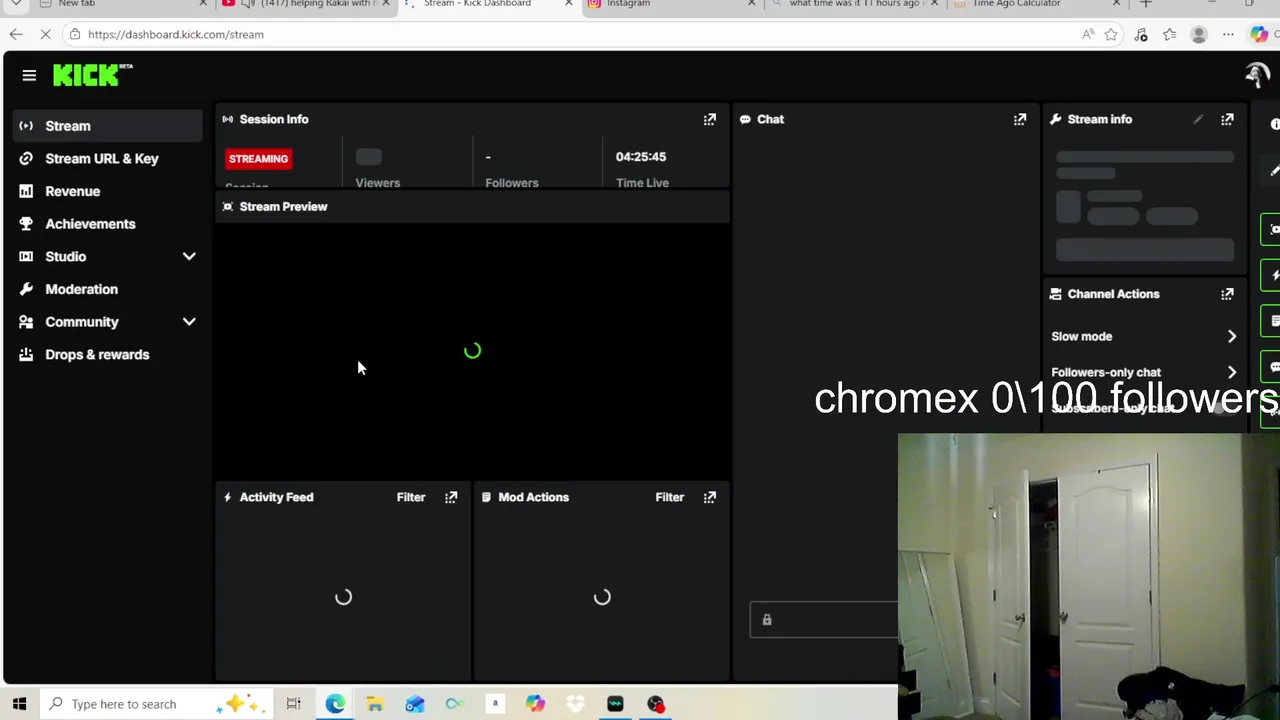Pop out the Session Info panel

tap(710, 119)
